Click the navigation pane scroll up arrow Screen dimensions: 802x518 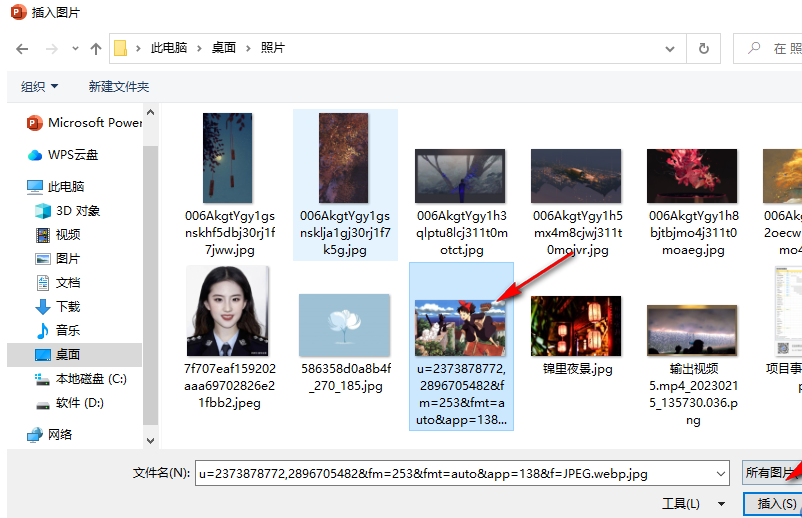click(x=150, y=112)
